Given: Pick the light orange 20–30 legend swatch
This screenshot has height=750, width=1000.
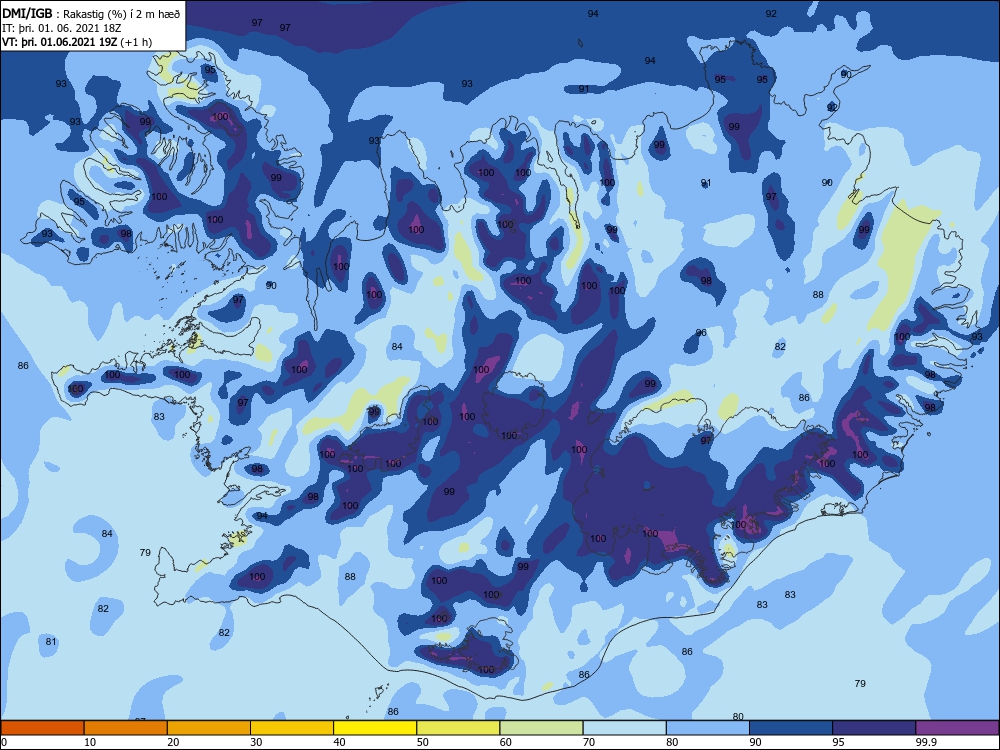Looking at the screenshot, I should (x=209, y=728).
